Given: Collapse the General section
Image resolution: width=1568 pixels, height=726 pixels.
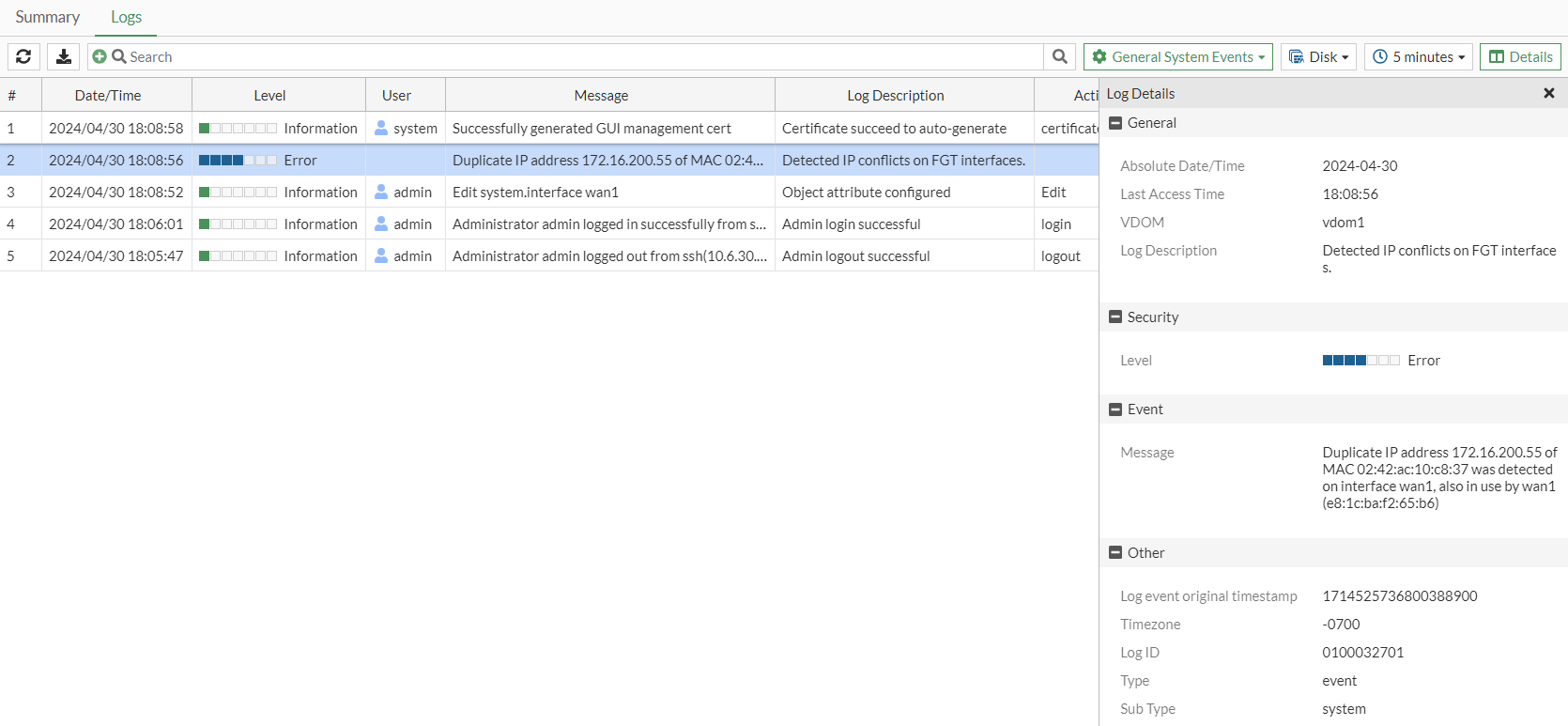Looking at the screenshot, I should coord(1115,123).
